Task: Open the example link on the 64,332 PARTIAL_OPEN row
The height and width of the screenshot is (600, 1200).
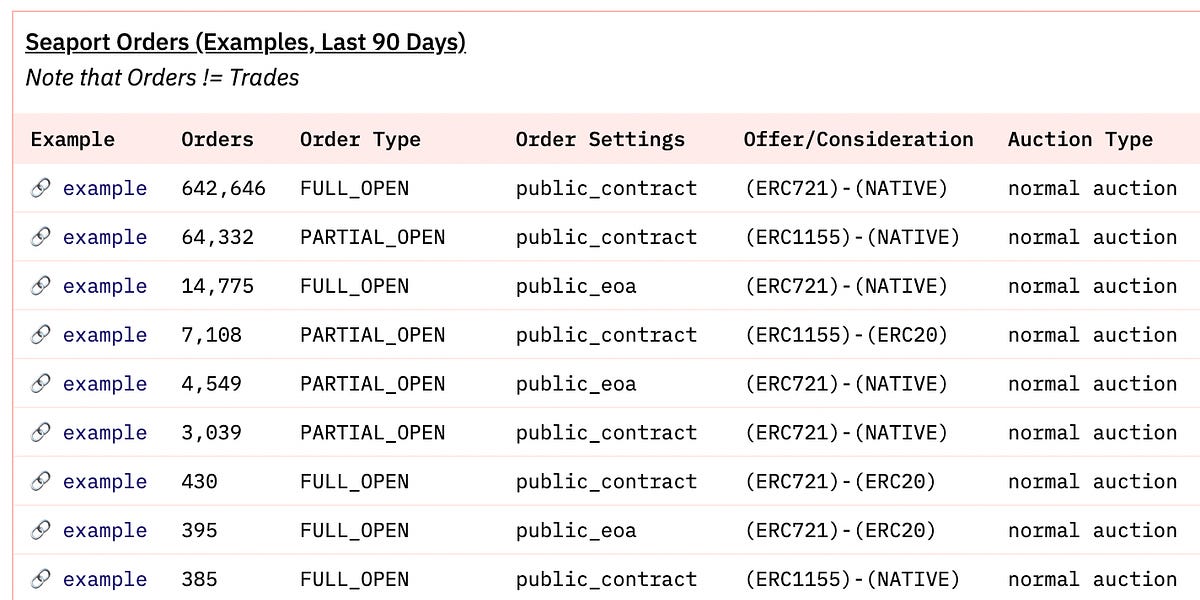Action: tap(105, 237)
